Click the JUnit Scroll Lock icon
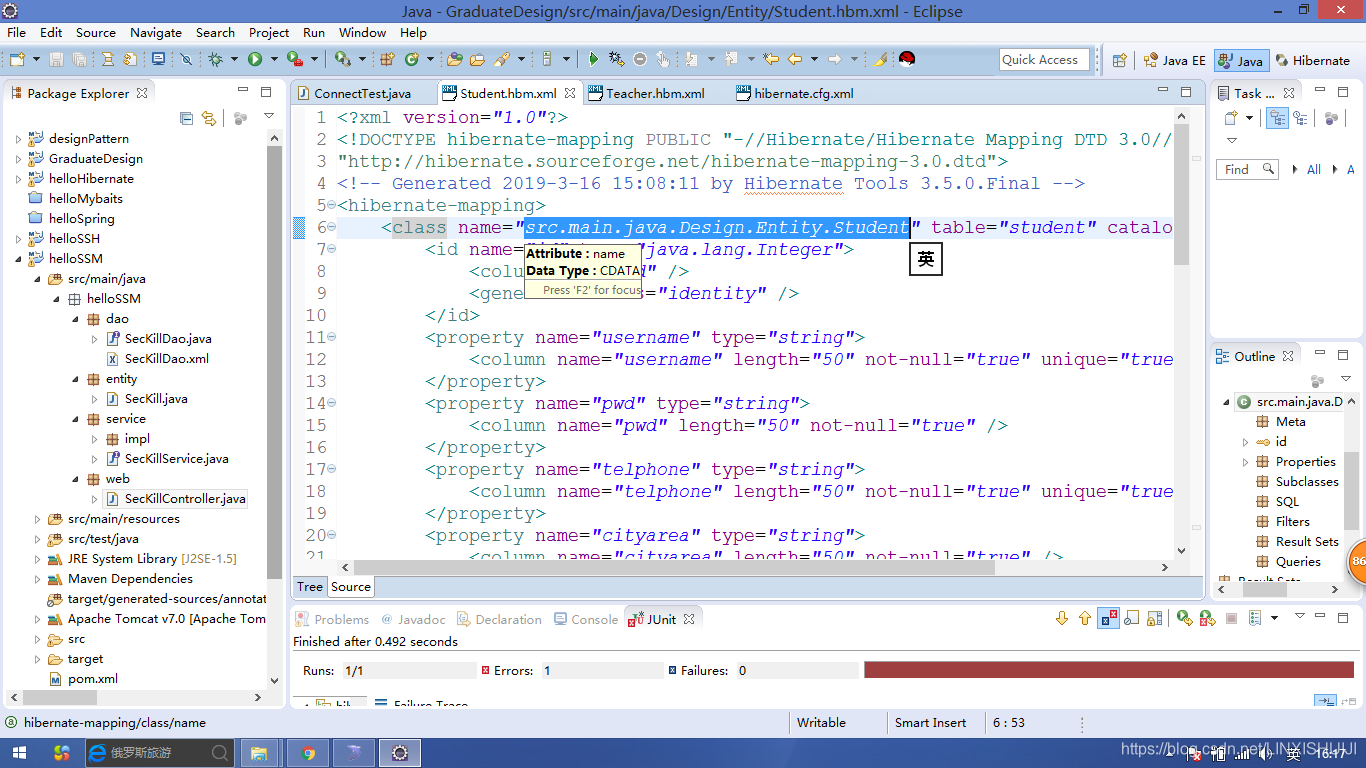The height and width of the screenshot is (768, 1366). [x=1155, y=619]
